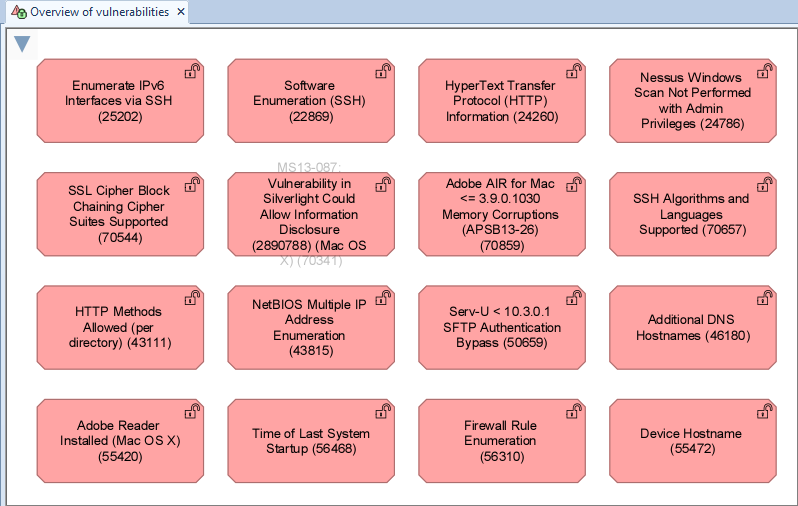
Task: Click lock icon on Silverlight vulnerability node
Action: coord(383,185)
